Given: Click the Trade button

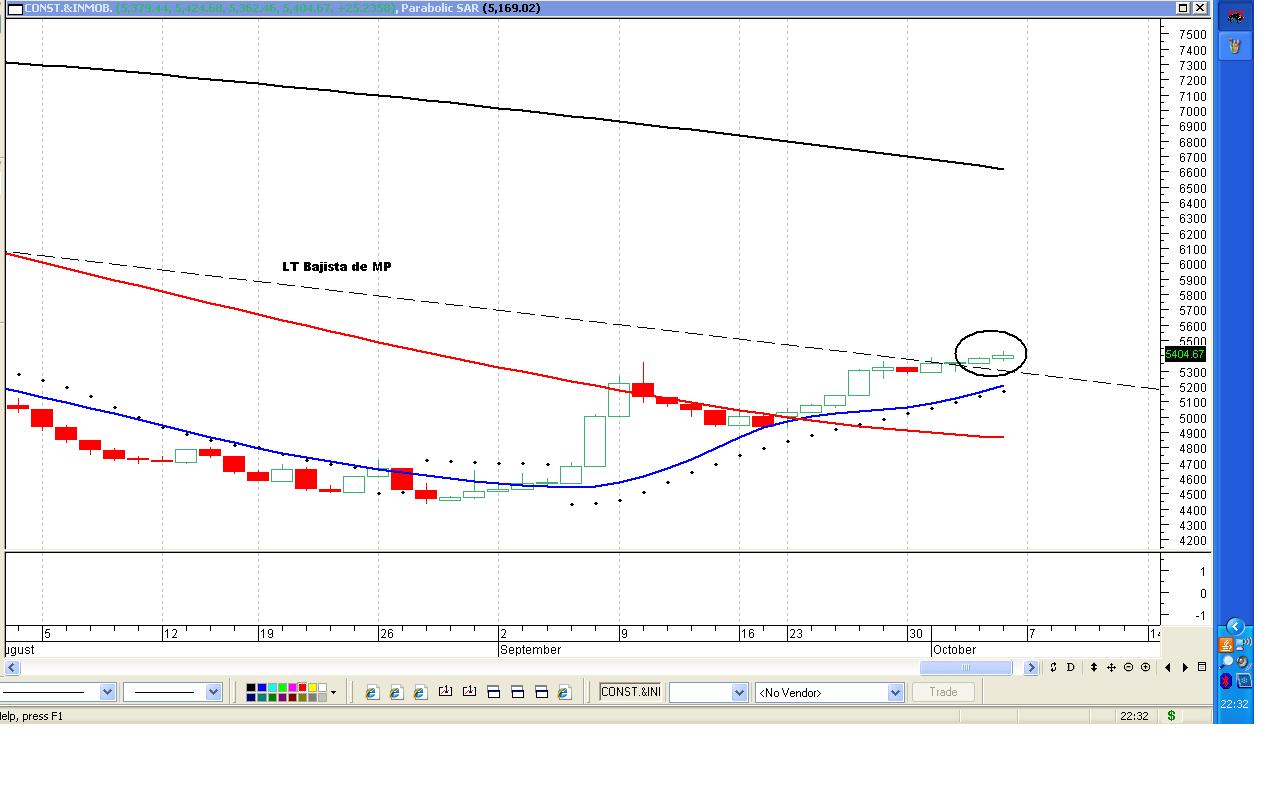Looking at the screenshot, I should click(943, 692).
